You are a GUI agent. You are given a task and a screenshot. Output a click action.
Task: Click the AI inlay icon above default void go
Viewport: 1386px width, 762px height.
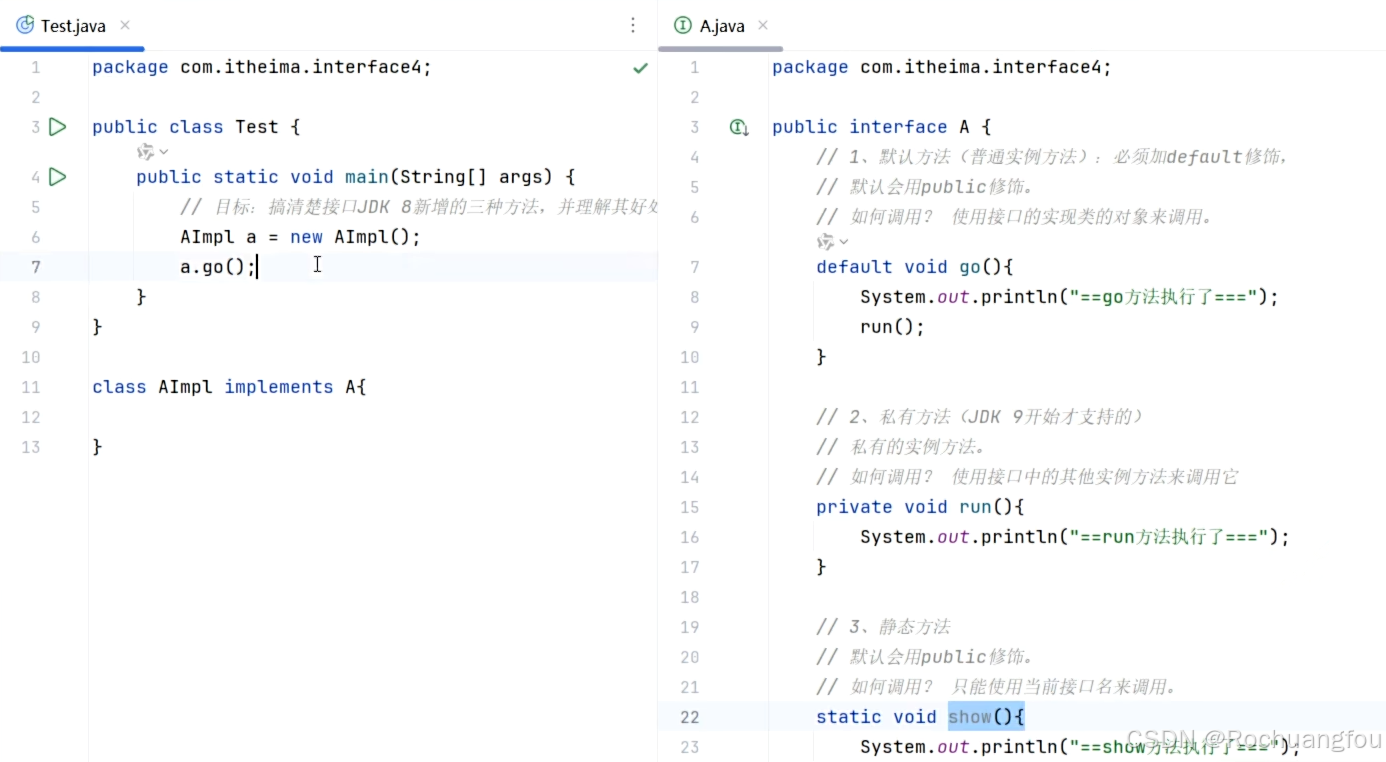[x=826, y=242]
